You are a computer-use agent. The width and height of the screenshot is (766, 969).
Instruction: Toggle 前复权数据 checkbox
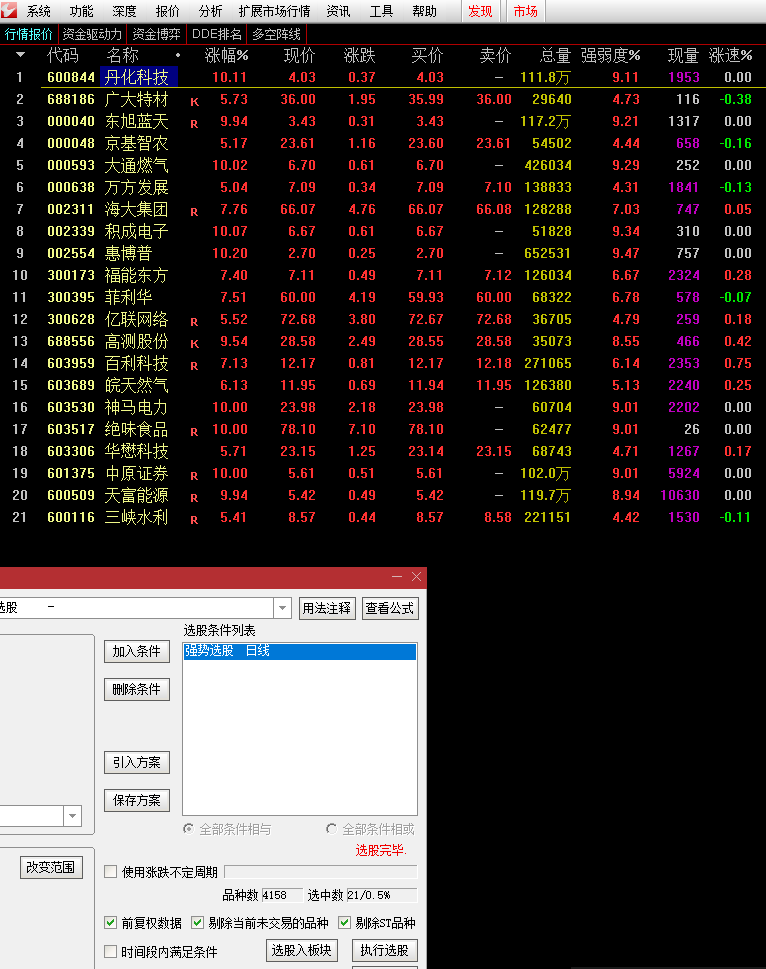click(111, 923)
